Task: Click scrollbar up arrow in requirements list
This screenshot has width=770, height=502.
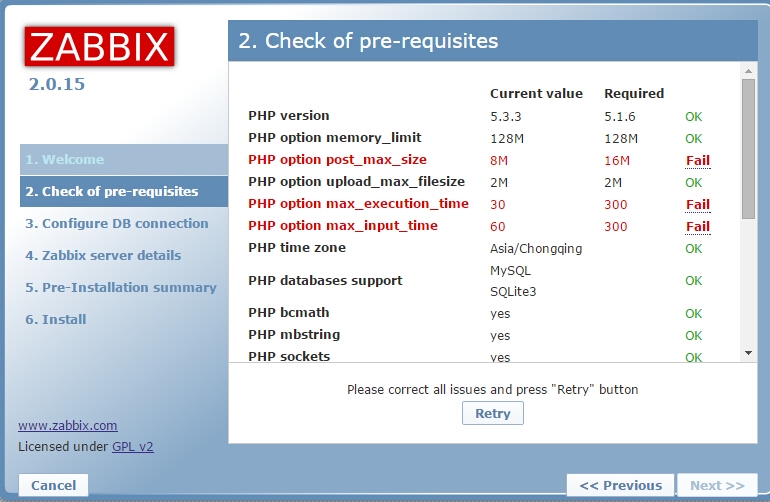Action: 748,71
